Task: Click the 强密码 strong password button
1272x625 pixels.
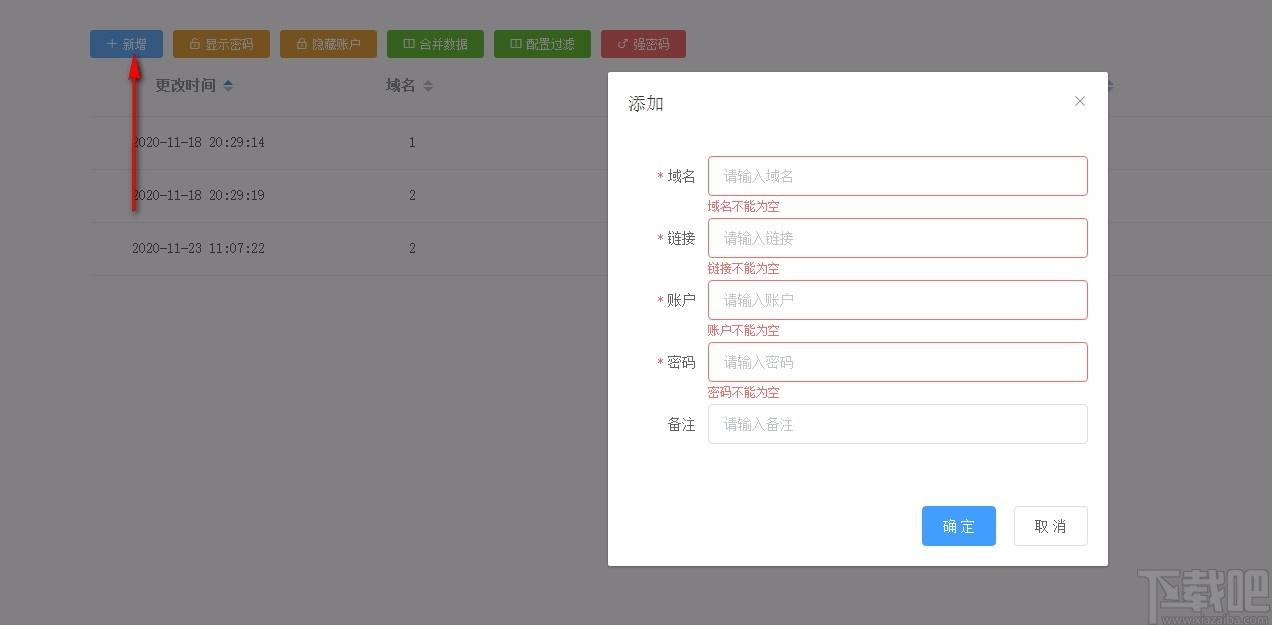Action: (x=643, y=44)
